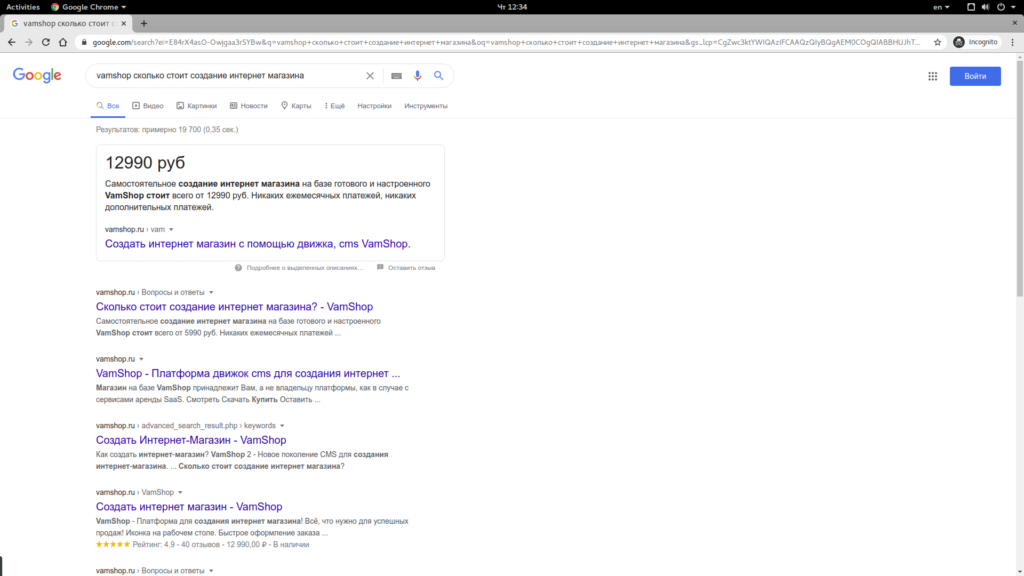Image resolution: width=1024 pixels, height=576 pixels.
Task: Click the window icon in the system tray
Action: point(971,7)
